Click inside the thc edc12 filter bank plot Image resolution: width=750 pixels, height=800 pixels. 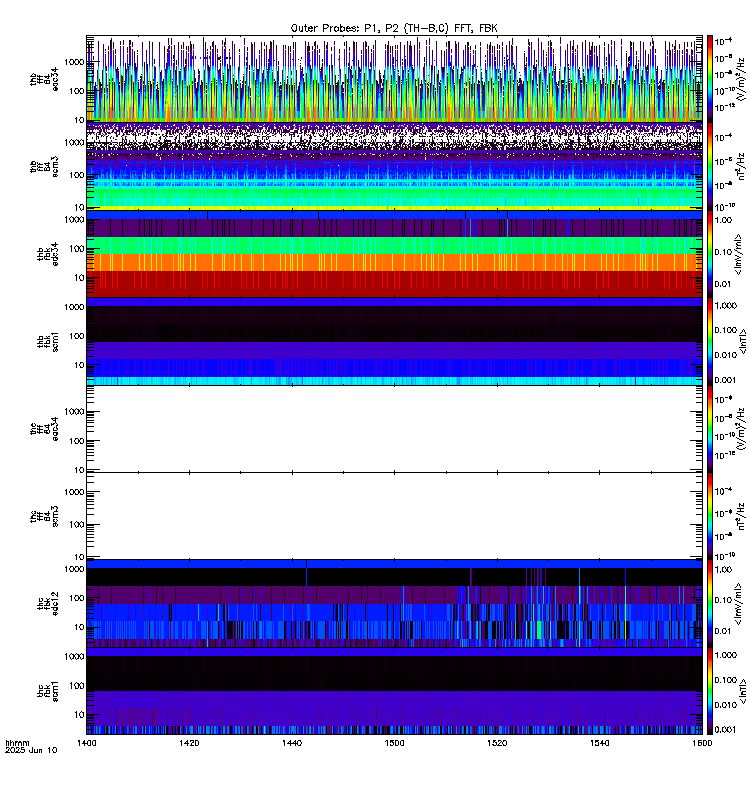[394, 604]
